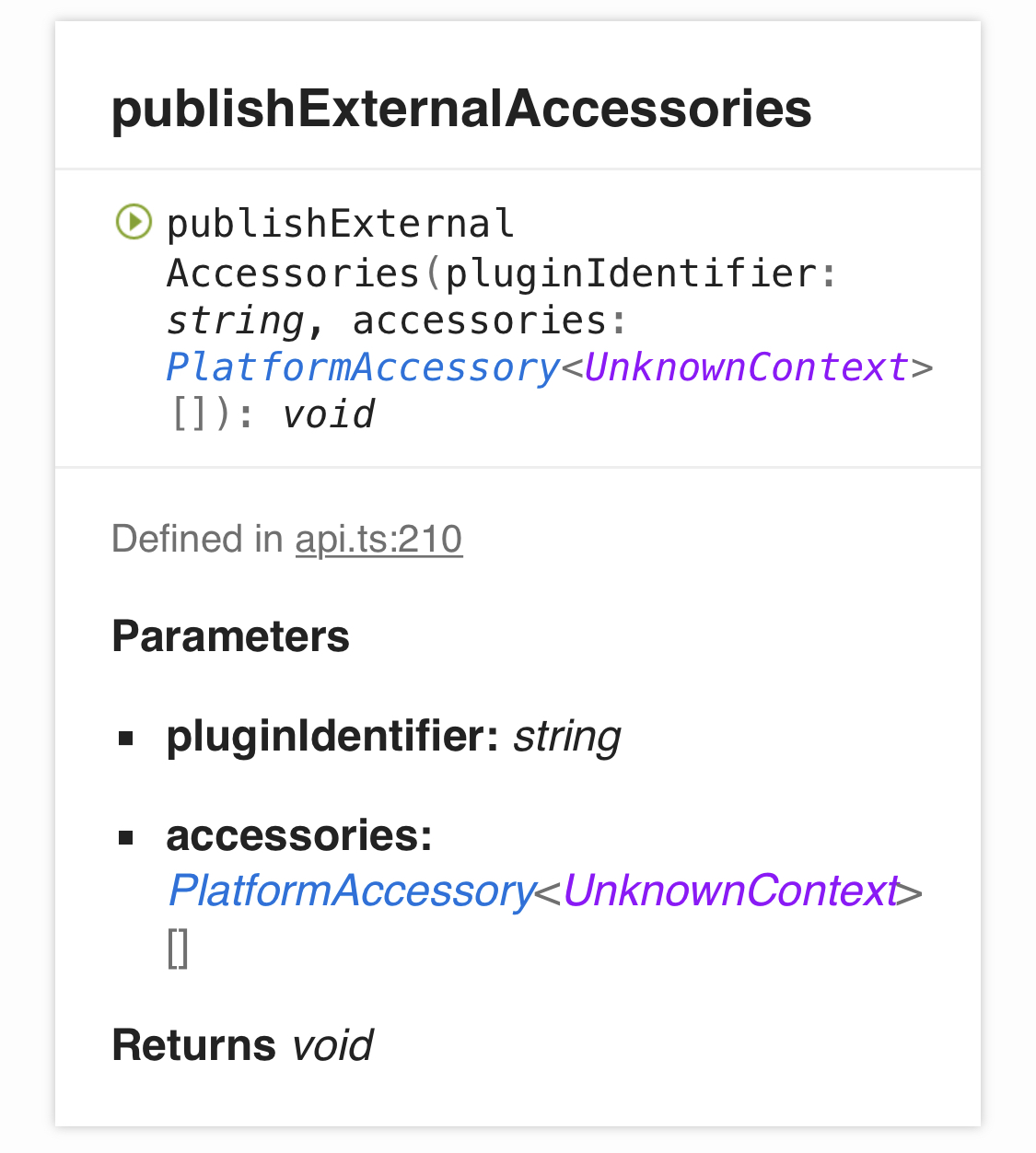Click the publishExternalAccessories heading
This screenshot has width=1036, height=1153.
click(461, 109)
